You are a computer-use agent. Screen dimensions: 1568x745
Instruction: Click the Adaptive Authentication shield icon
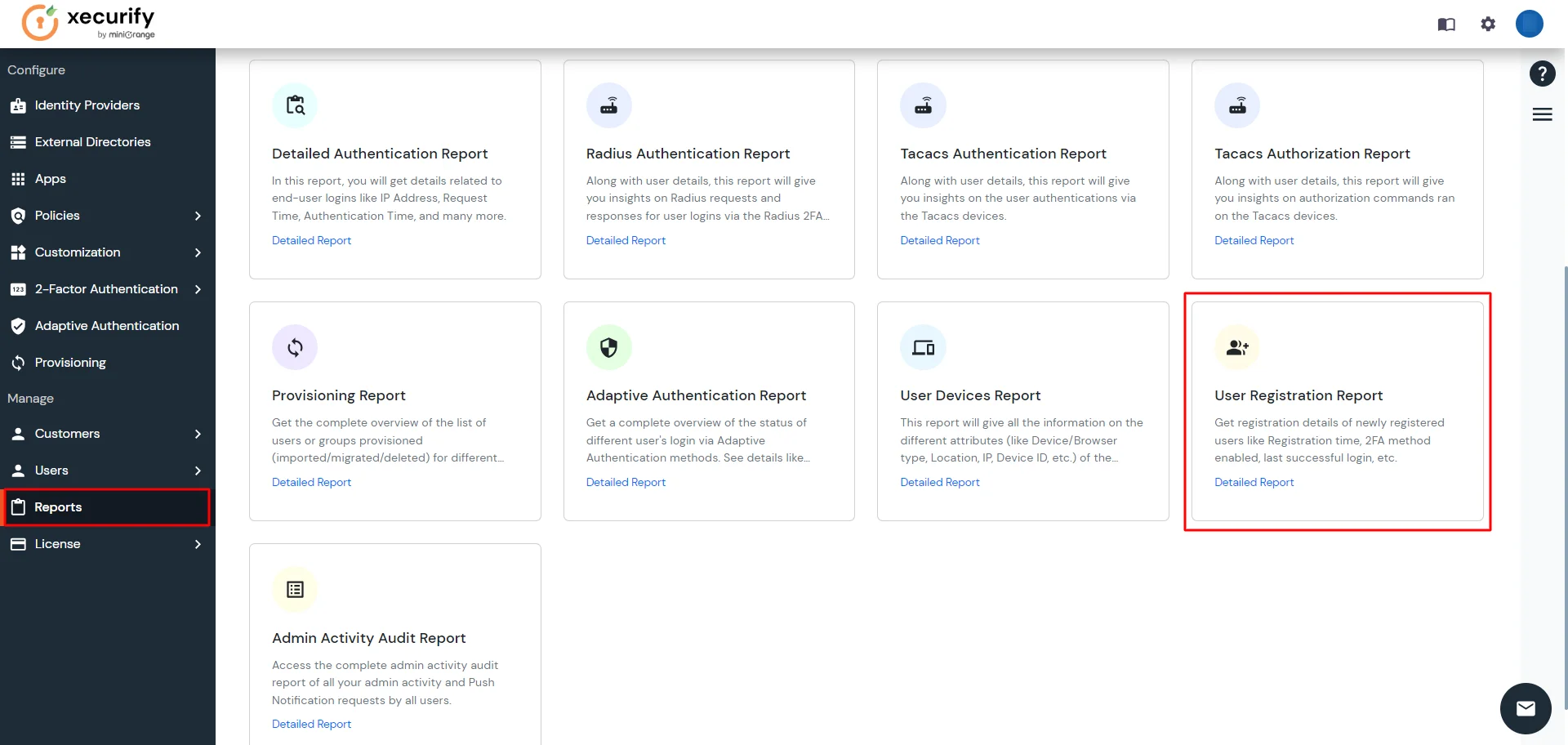pos(18,325)
